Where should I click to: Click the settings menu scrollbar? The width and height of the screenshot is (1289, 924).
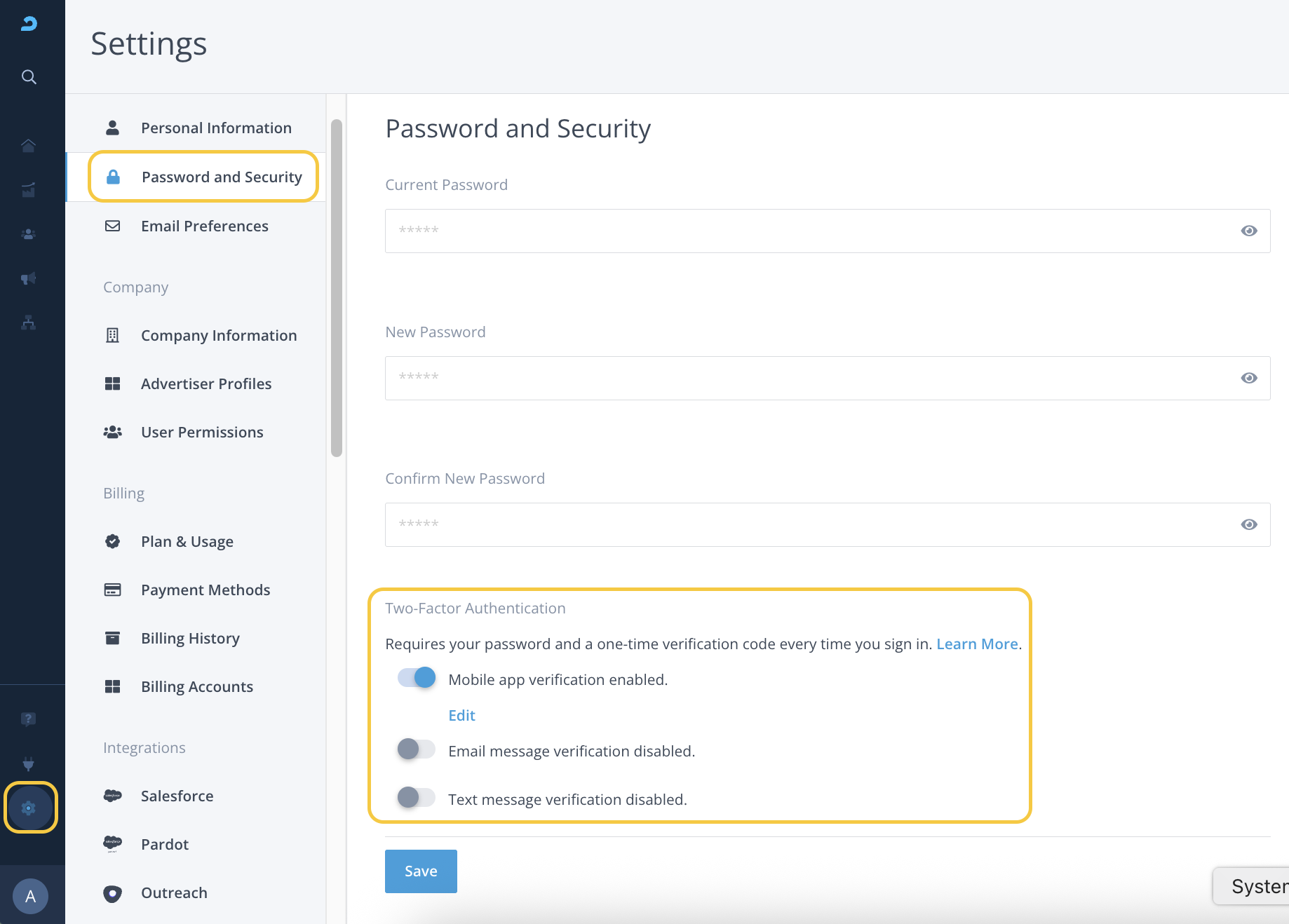click(x=337, y=287)
